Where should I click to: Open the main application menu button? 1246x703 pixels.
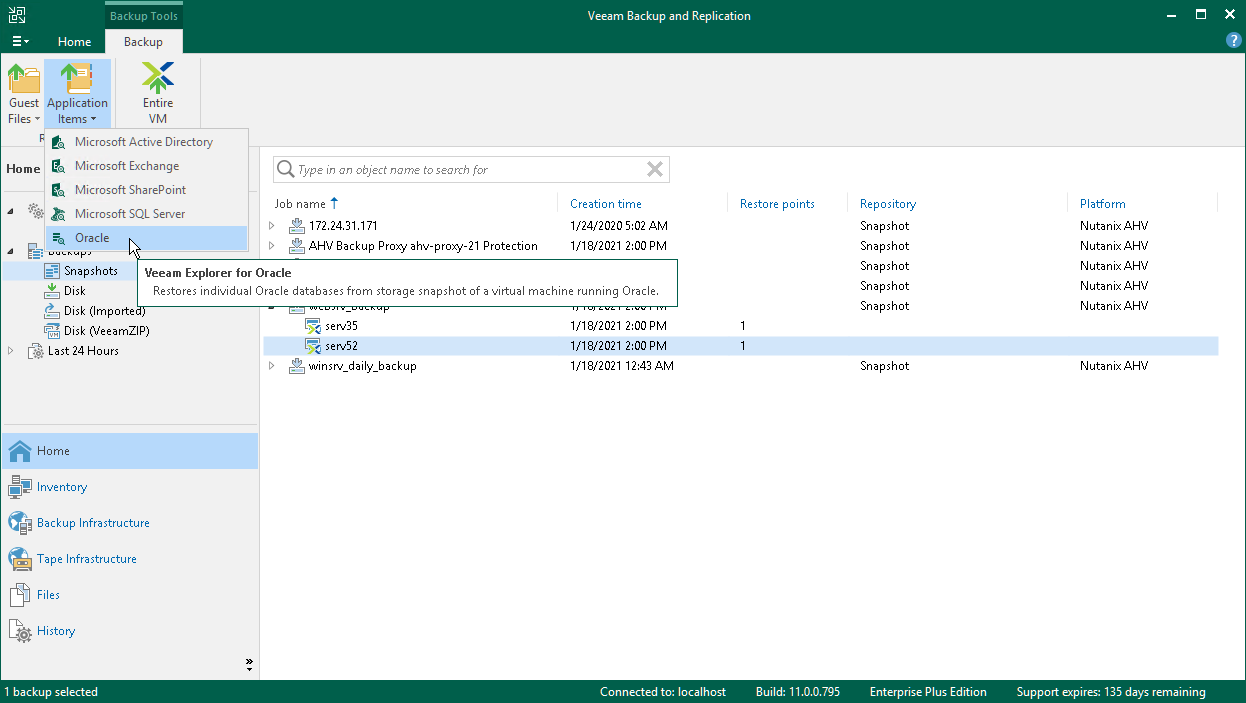click(x=20, y=42)
